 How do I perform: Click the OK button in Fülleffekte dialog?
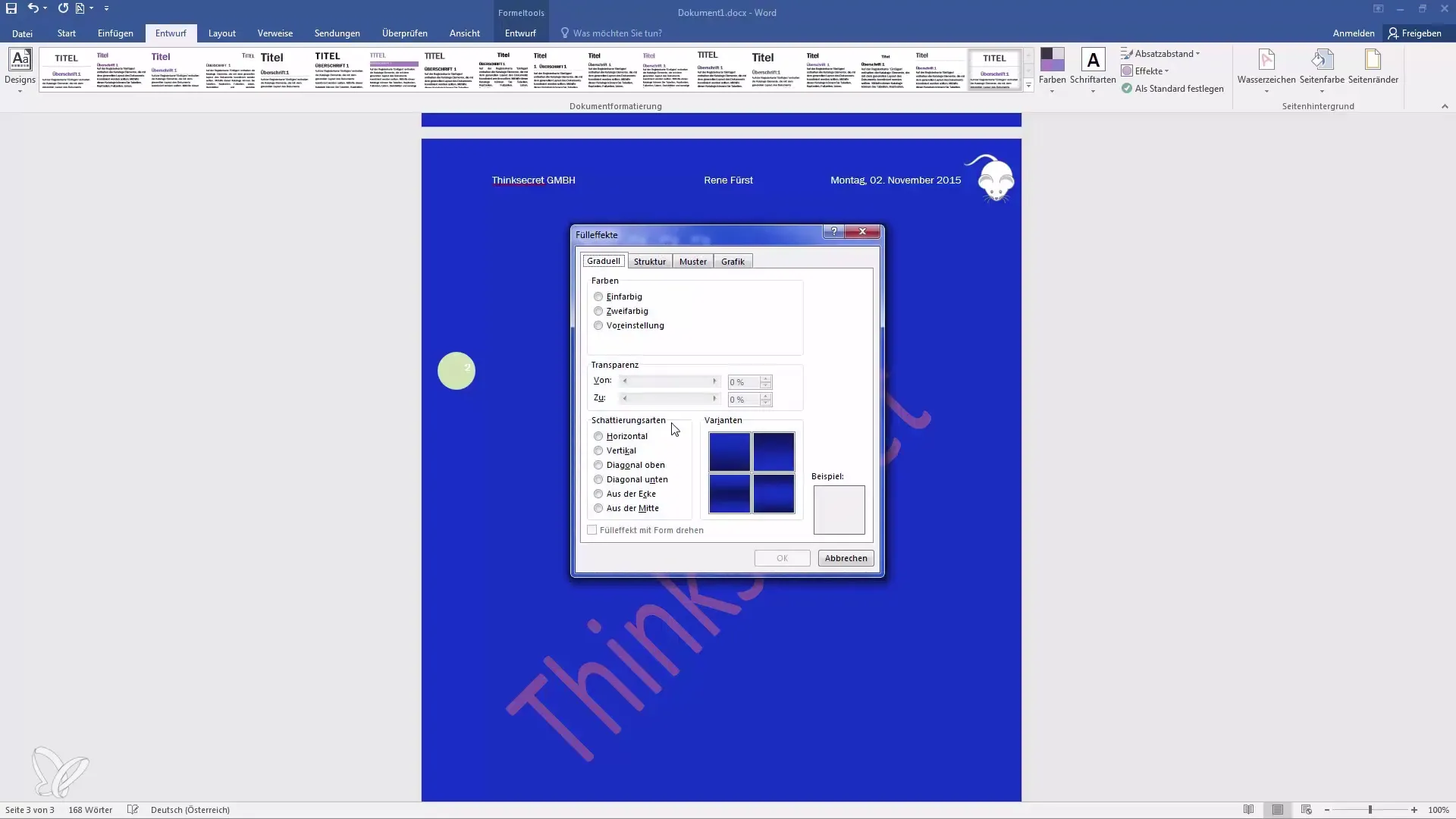782,558
